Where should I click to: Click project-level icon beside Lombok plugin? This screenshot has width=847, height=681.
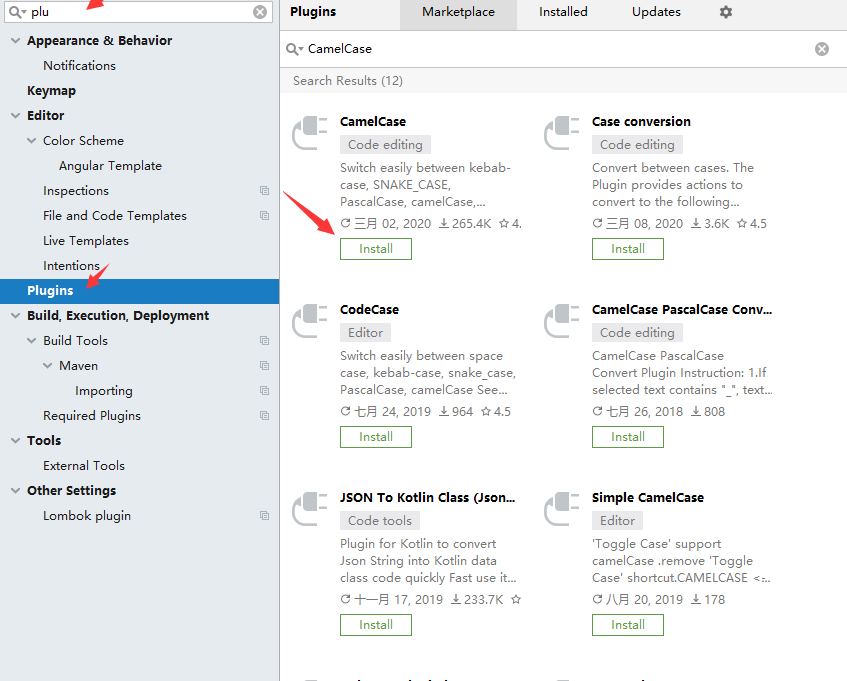click(264, 516)
